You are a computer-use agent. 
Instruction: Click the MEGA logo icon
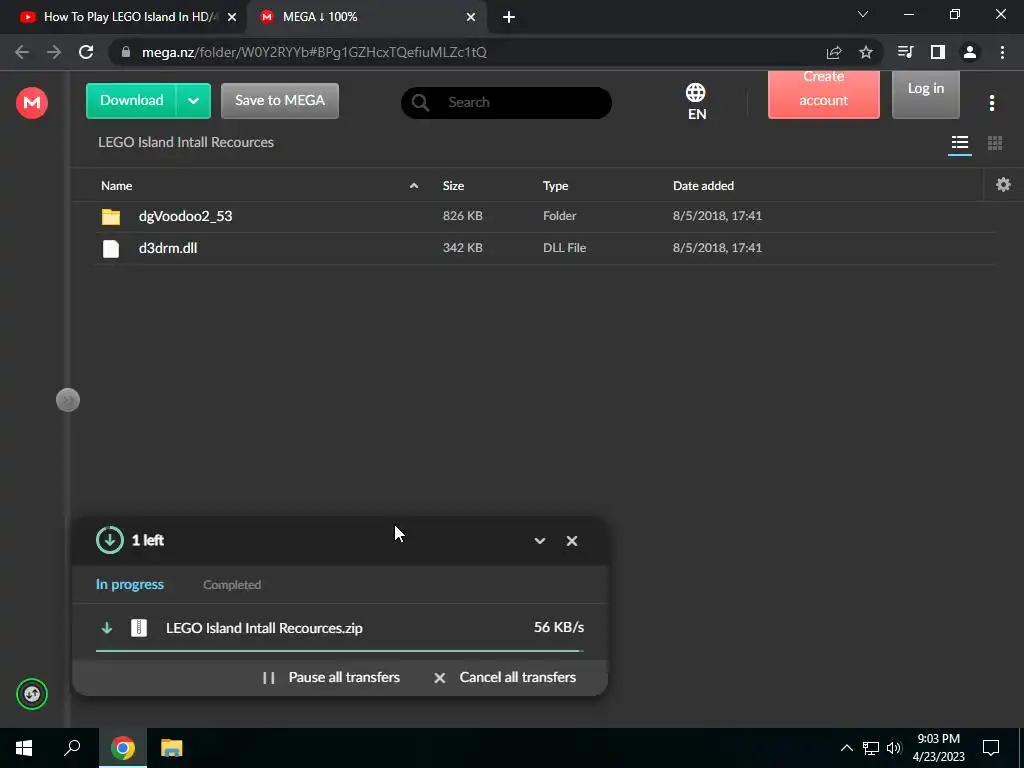[32, 103]
